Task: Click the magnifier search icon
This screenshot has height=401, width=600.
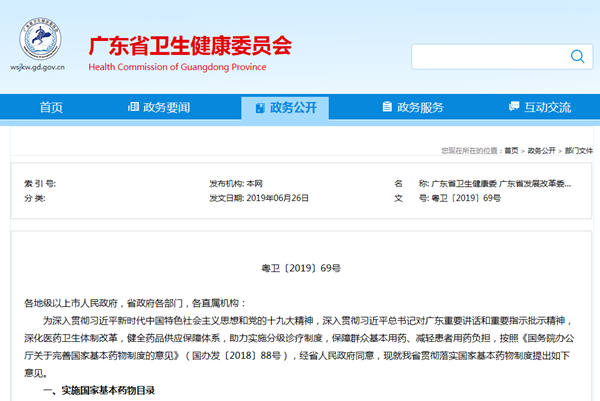Action: [x=577, y=57]
